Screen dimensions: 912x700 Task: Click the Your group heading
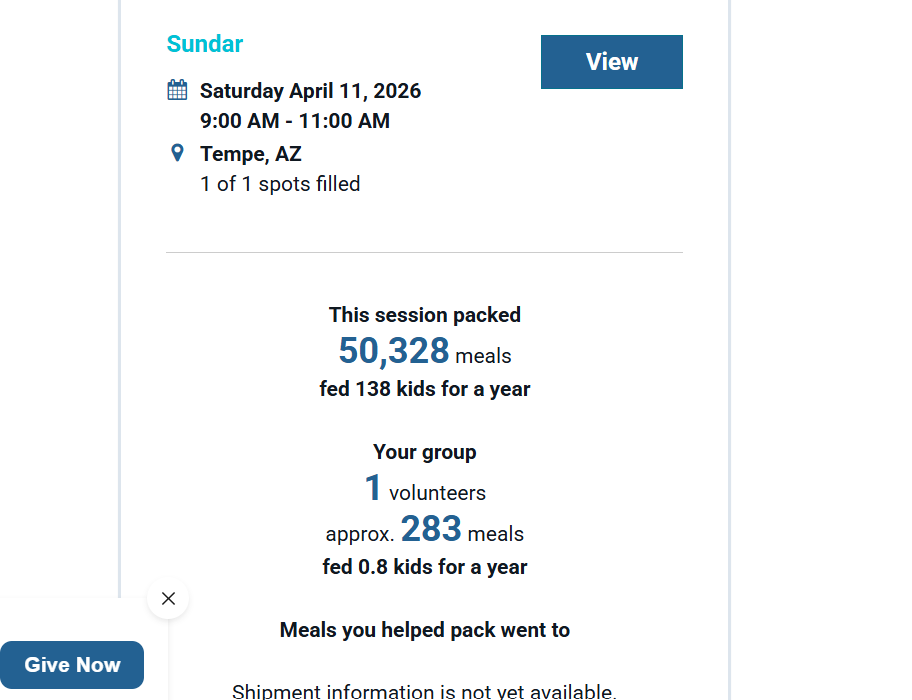pos(425,452)
